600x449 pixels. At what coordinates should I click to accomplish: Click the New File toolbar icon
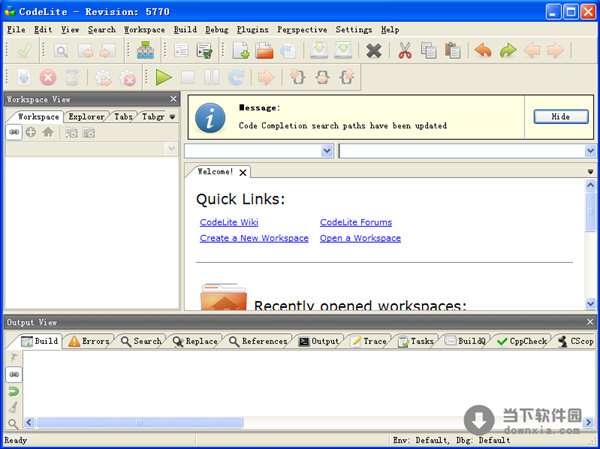pos(241,51)
